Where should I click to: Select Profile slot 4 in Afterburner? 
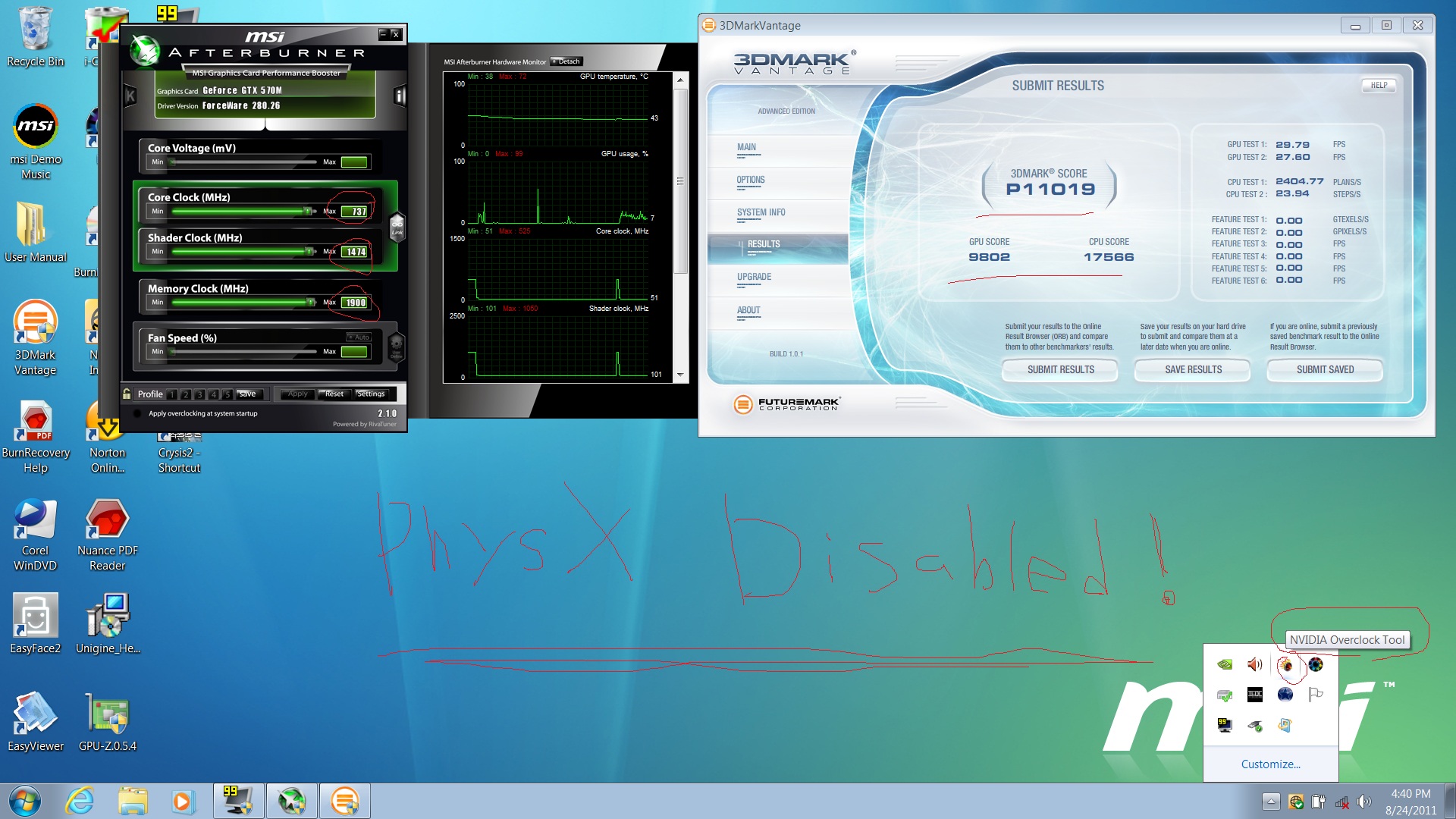[213, 394]
